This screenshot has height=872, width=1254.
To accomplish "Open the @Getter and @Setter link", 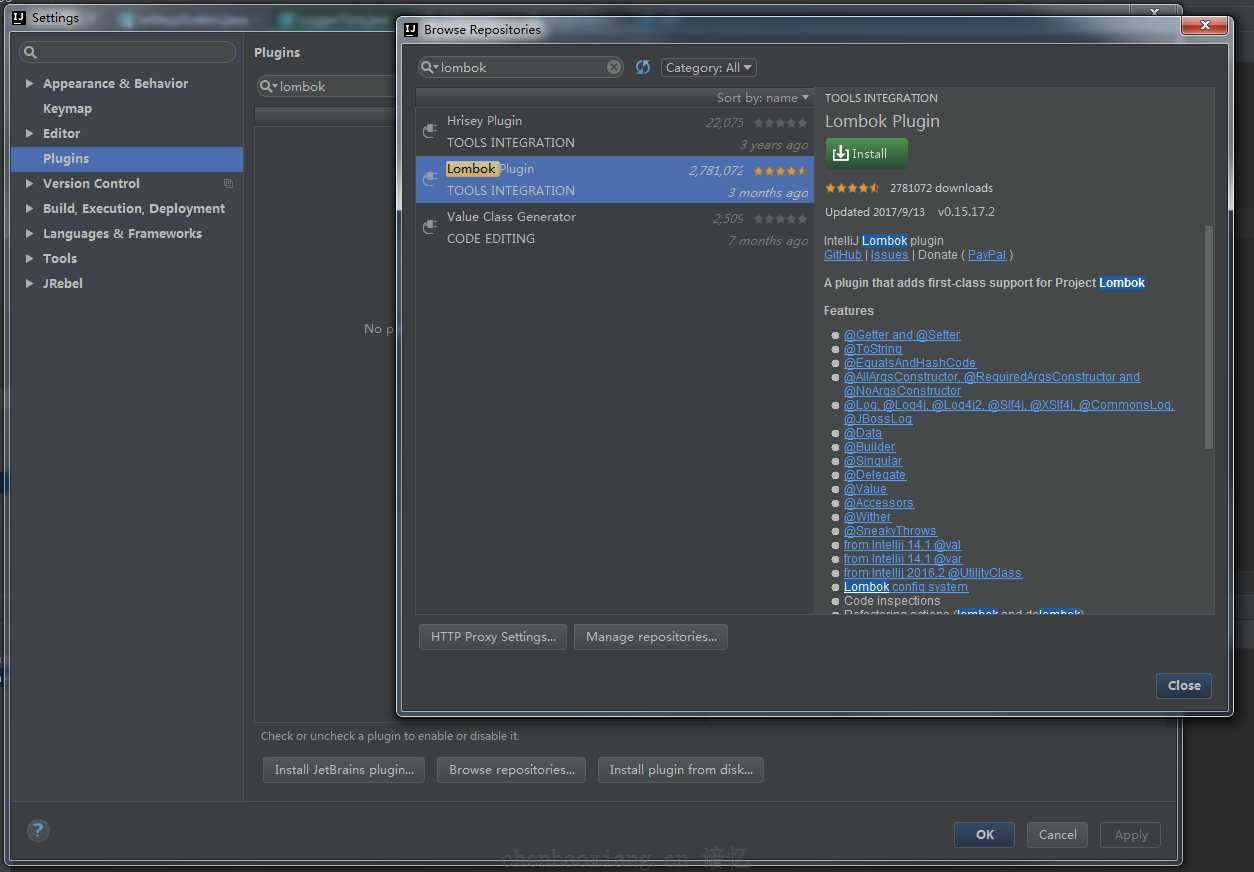I will pos(902,335).
